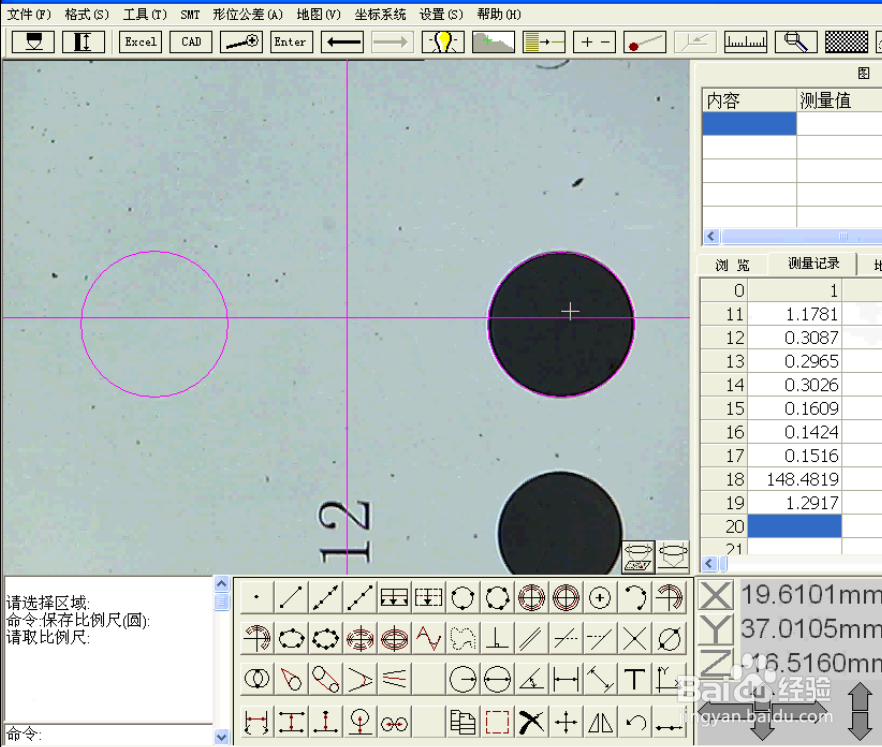The width and height of the screenshot is (882, 747).
Task: Click the highlighted cell in row 20
Action: coord(794,526)
